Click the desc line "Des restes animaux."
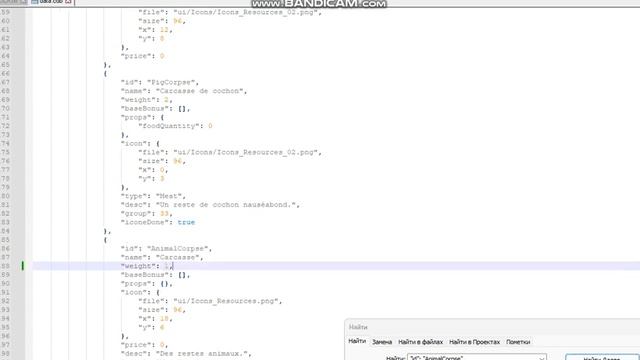This screenshot has height=360, width=640. 186,354
